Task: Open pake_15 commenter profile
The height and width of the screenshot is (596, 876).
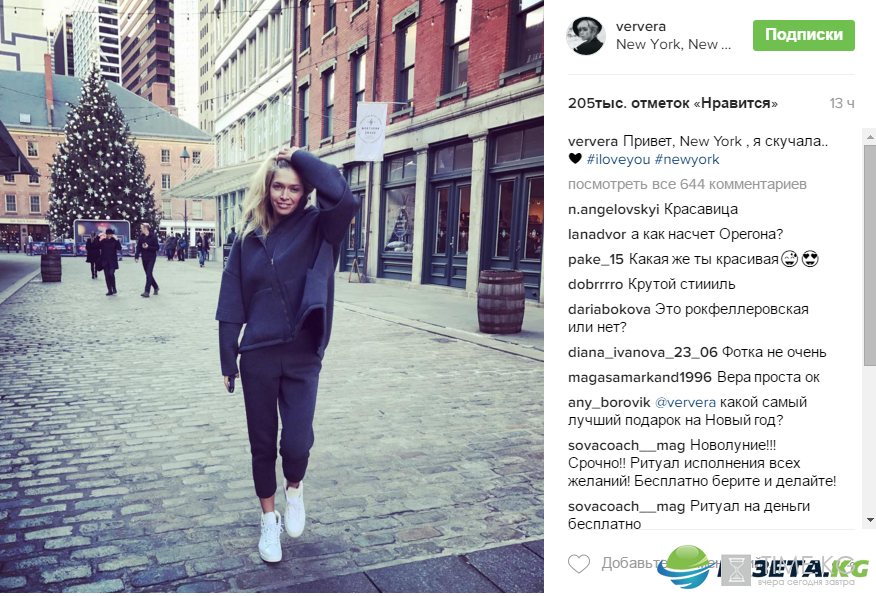Action: 596,259
